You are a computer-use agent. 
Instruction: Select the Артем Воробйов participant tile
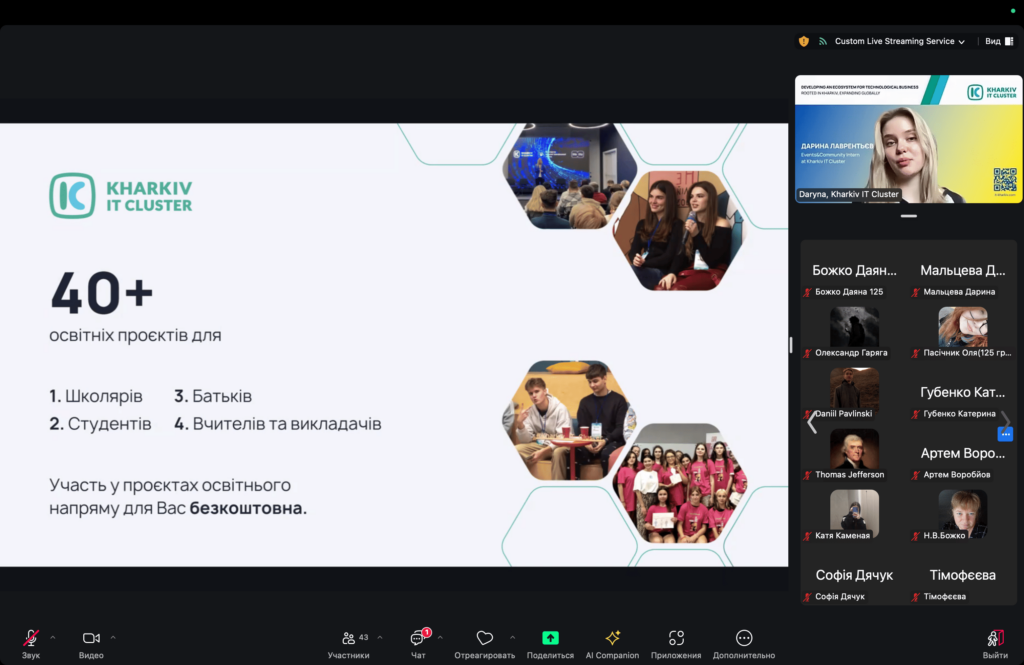(963, 454)
